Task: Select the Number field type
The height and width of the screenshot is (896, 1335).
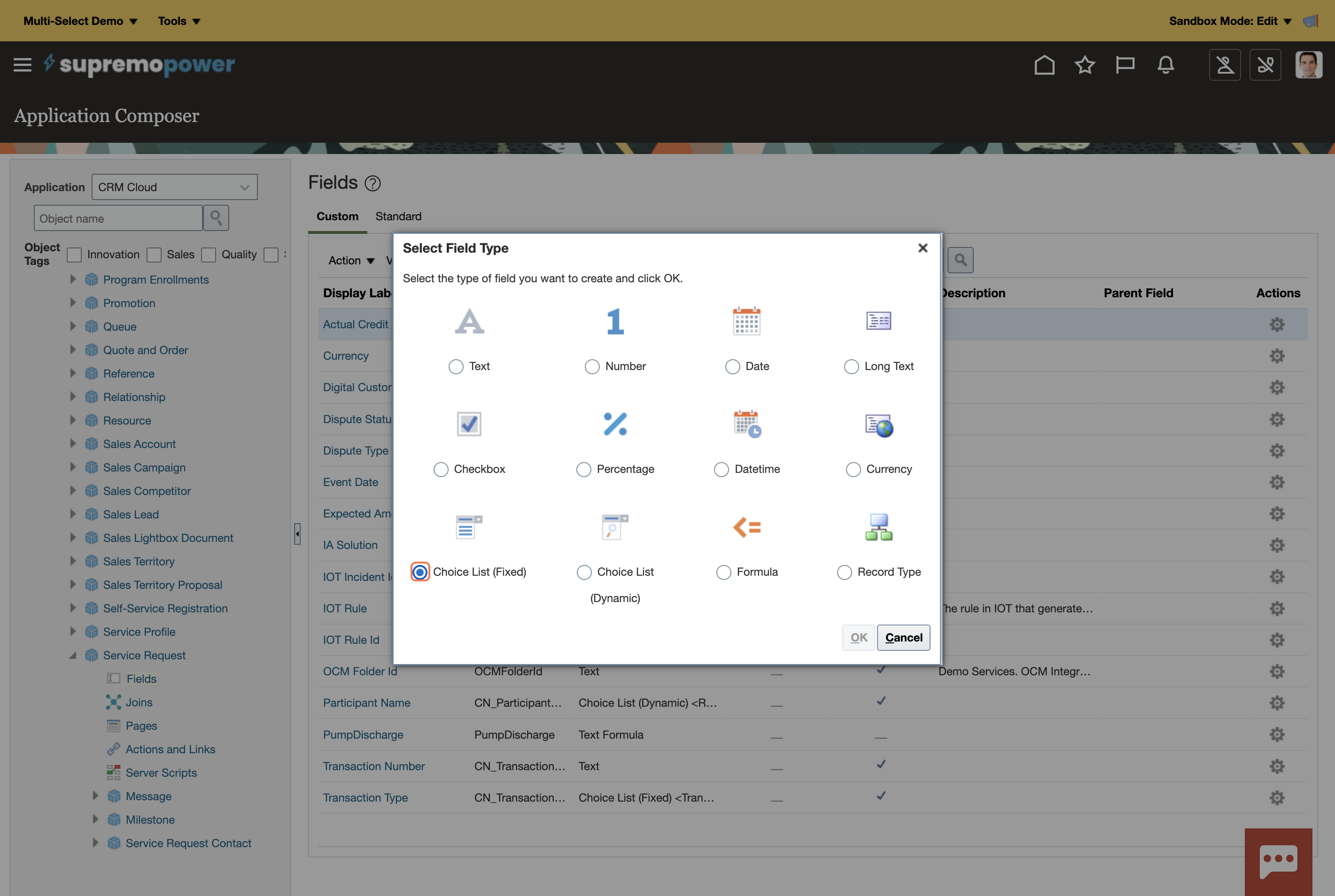Action: click(x=592, y=366)
